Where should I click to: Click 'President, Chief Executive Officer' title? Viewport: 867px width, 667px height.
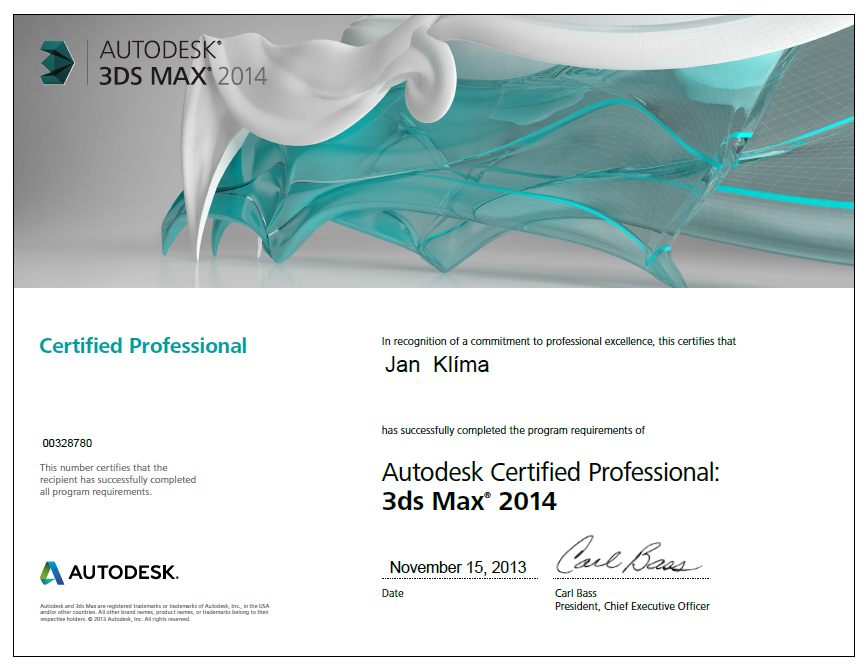[x=632, y=607]
